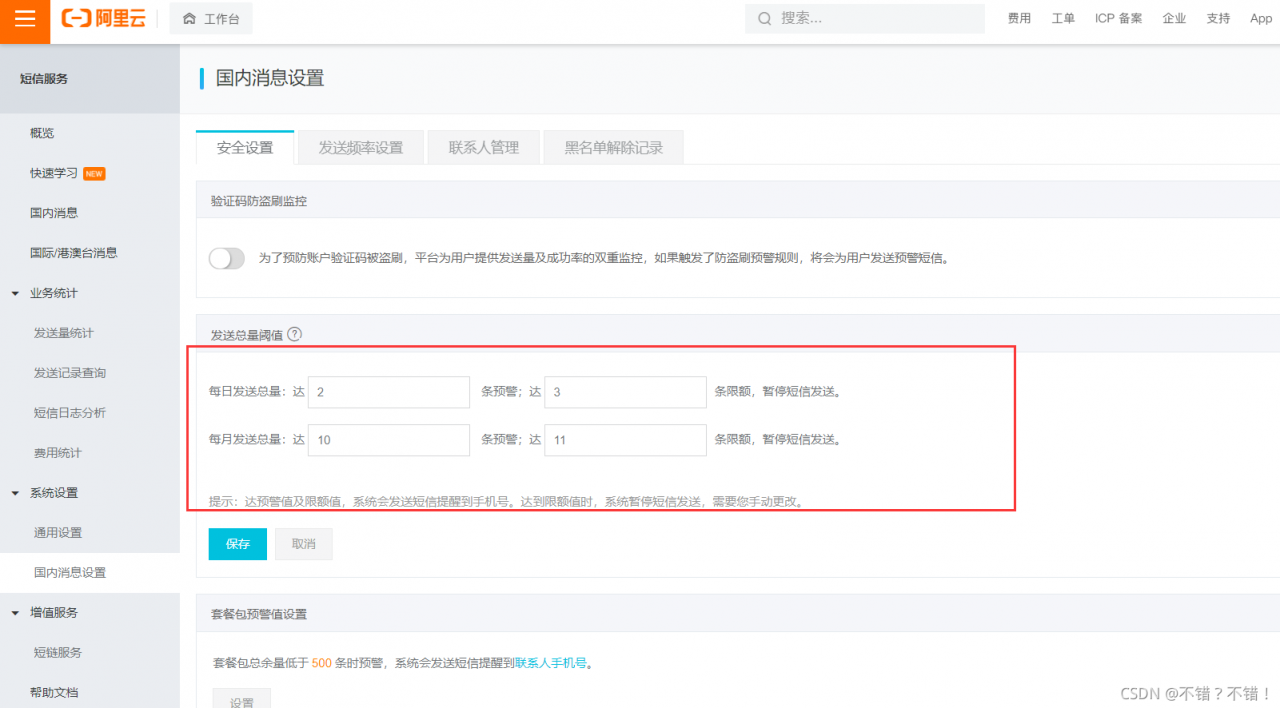Click the 保存 button
Viewport: 1280px width, 708px height.
coord(238,544)
